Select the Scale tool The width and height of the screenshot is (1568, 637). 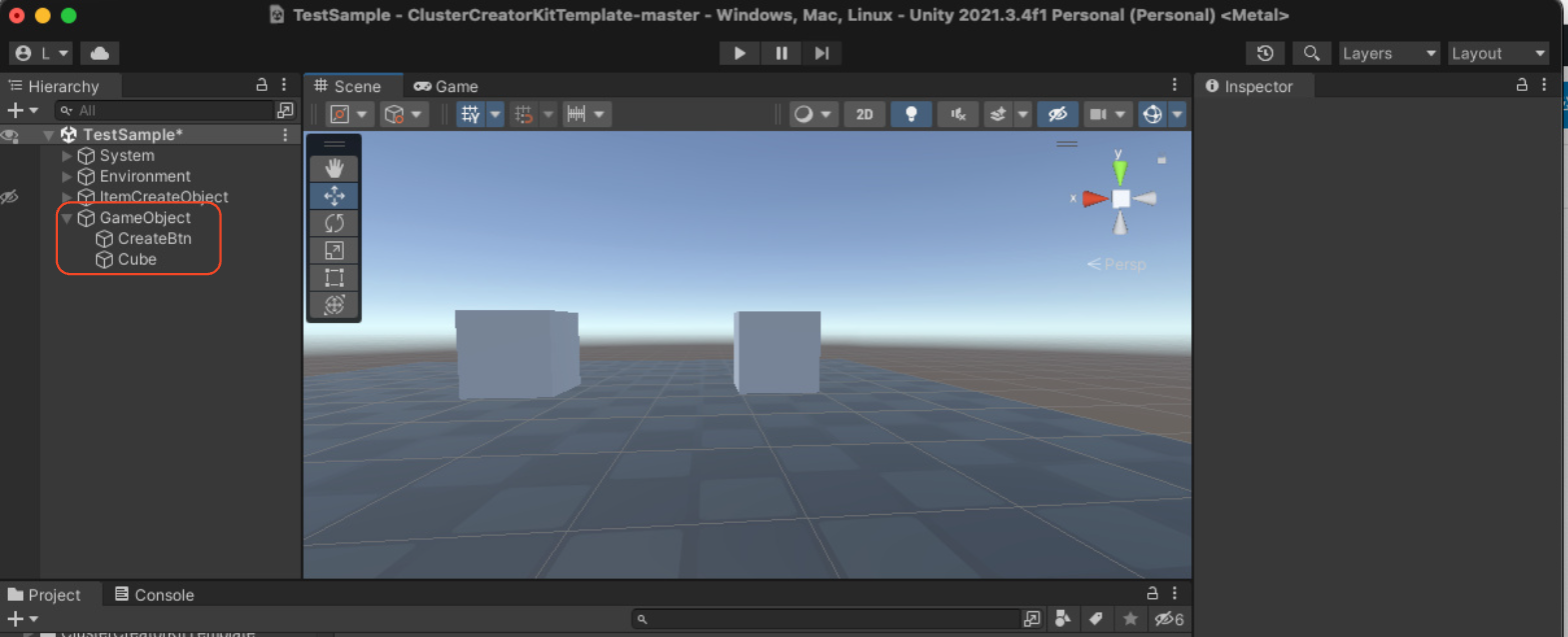coord(334,250)
